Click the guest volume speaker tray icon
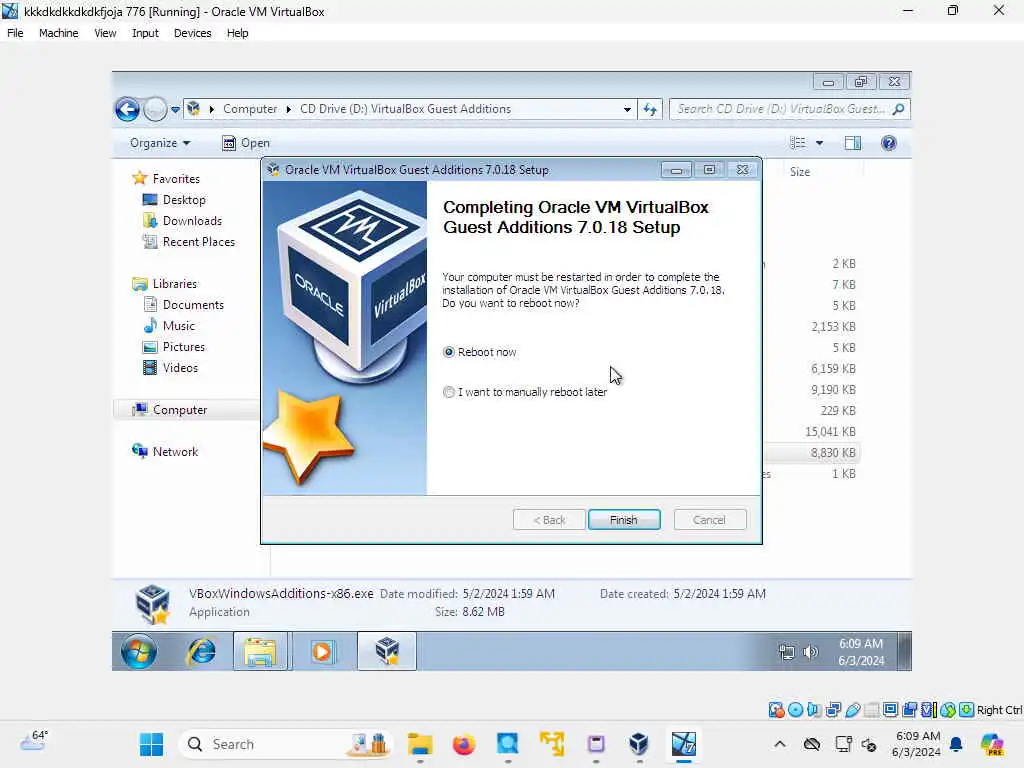Viewport: 1024px width, 768px height. pos(810,652)
